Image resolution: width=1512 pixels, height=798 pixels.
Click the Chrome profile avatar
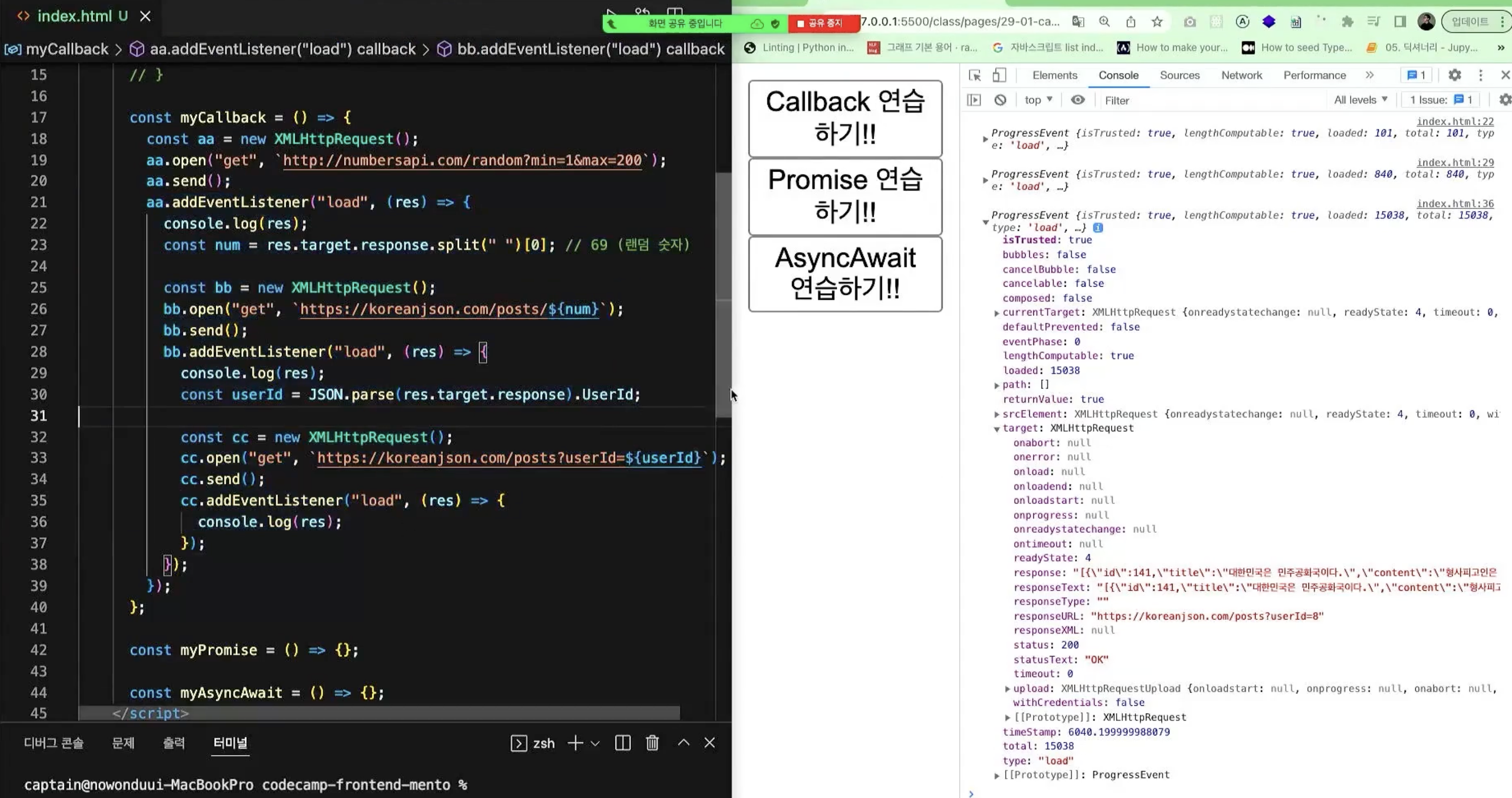(x=1426, y=22)
